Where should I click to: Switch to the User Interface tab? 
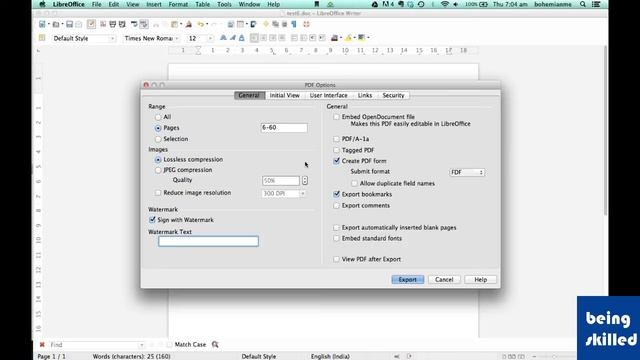point(329,95)
